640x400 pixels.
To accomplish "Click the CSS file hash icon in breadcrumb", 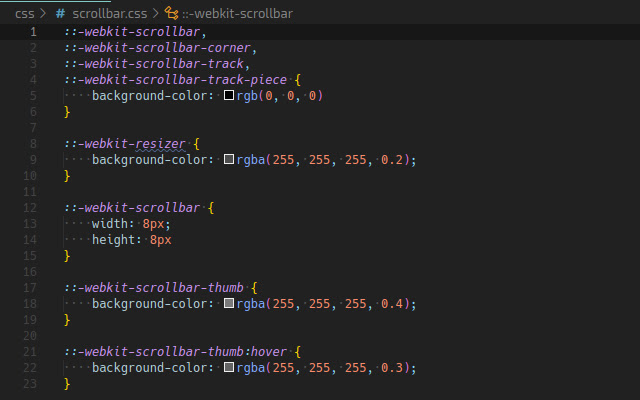I will tap(60, 13).
